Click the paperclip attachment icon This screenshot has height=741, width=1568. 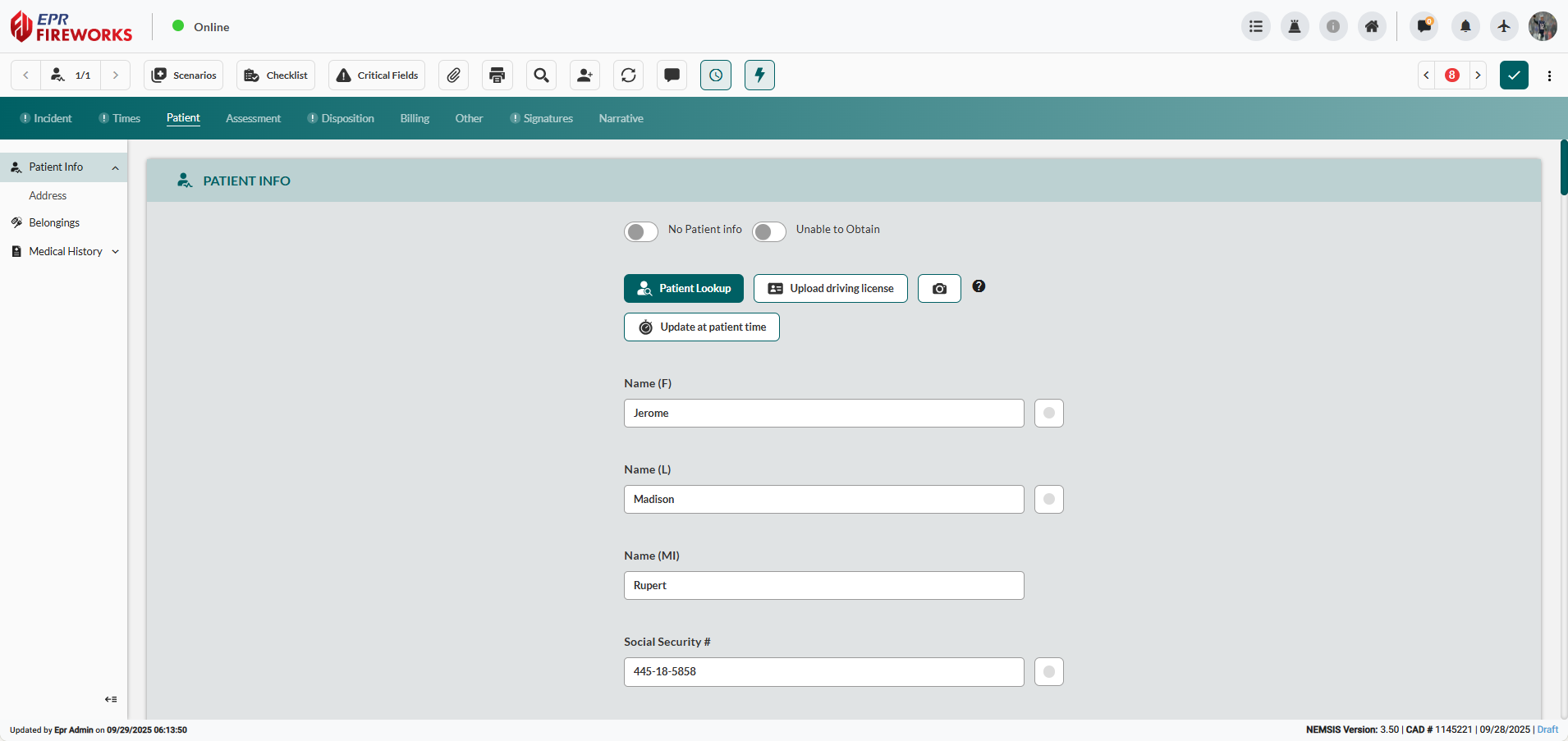point(453,75)
